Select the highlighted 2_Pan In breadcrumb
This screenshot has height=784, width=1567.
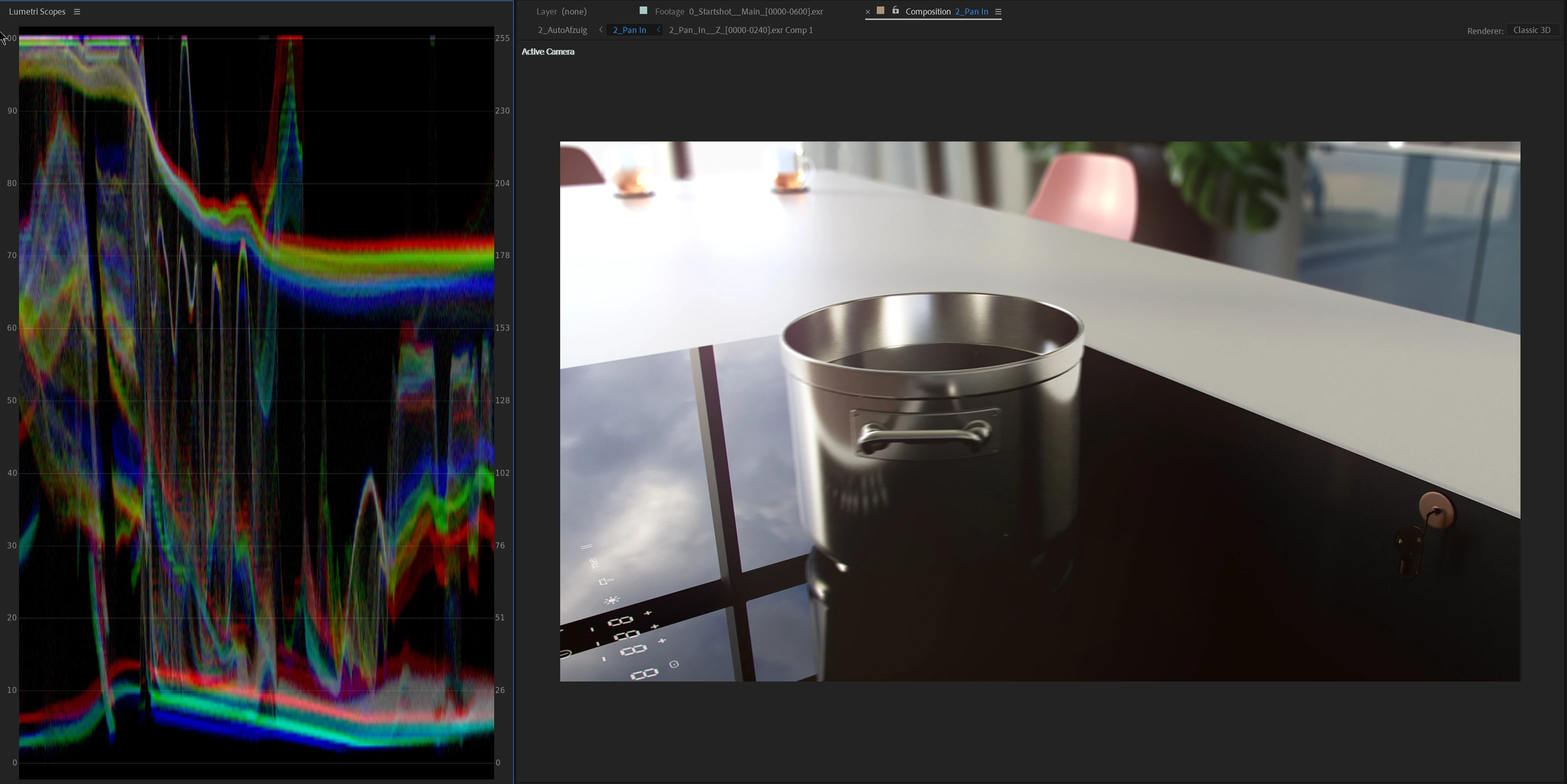coord(630,30)
